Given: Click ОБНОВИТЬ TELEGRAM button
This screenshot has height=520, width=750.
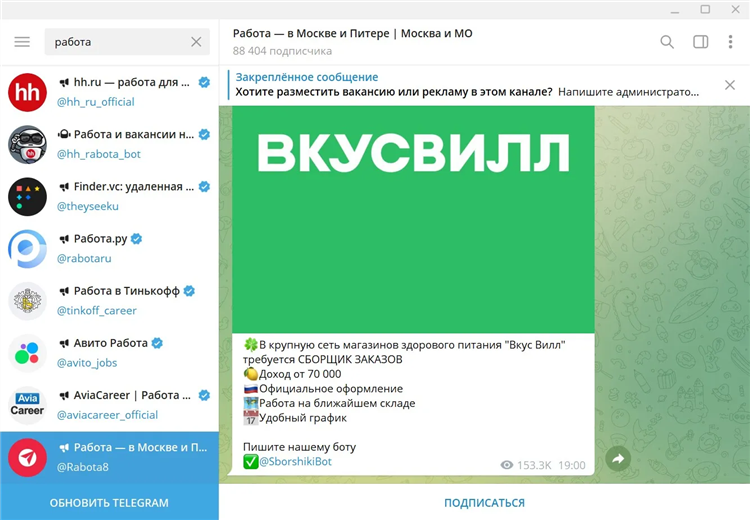Looking at the screenshot, I should click(109, 502).
